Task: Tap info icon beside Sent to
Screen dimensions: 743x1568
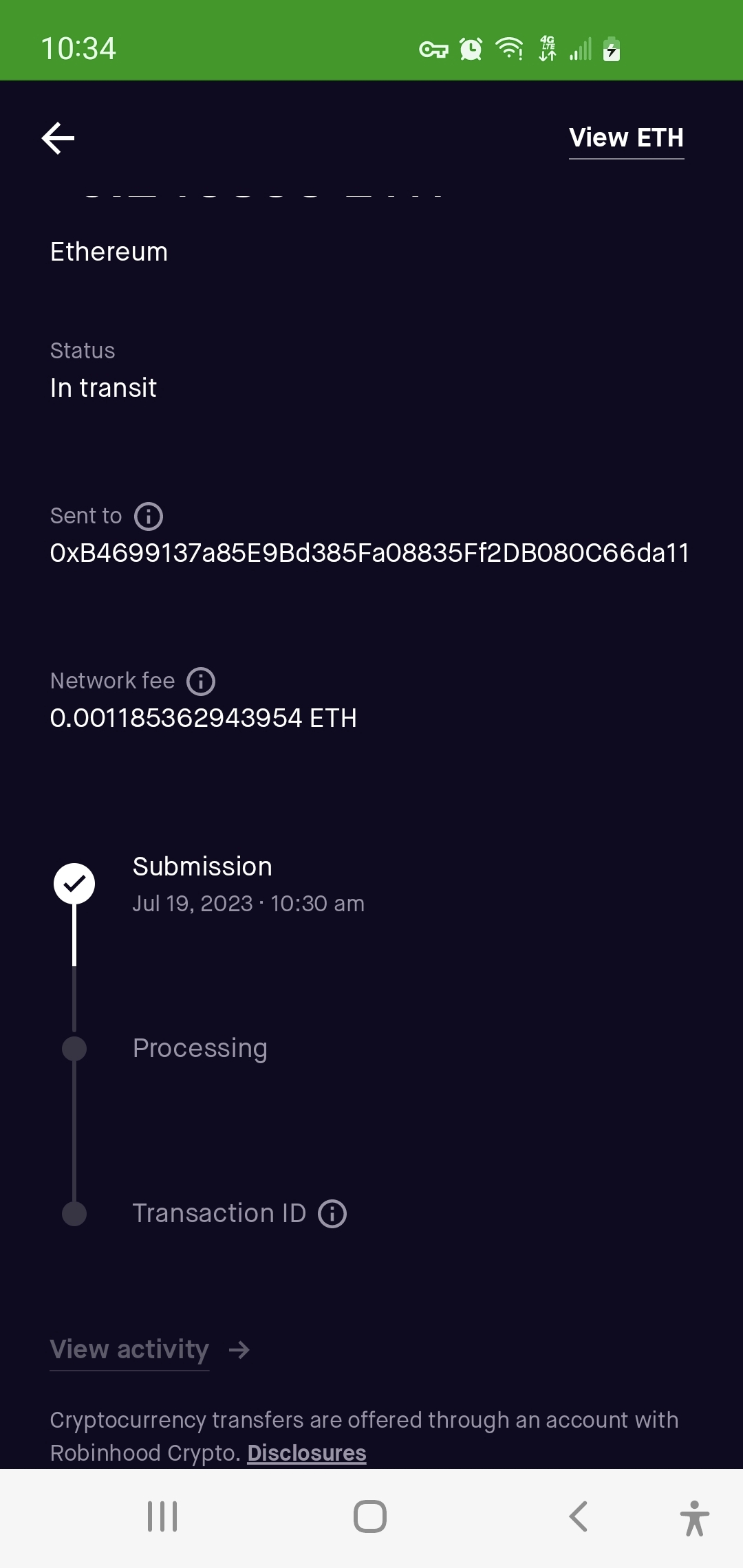Action: 149,516
